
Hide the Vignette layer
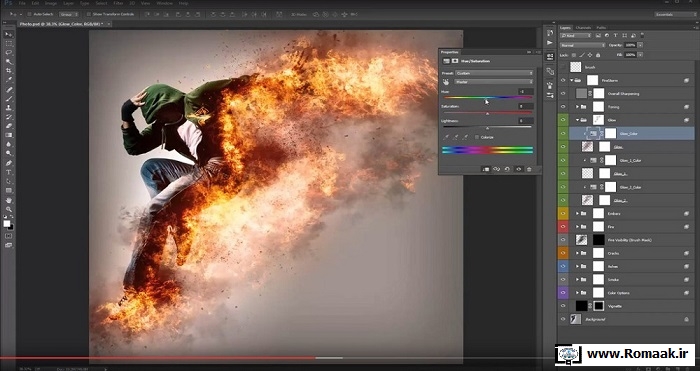(563, 306)
